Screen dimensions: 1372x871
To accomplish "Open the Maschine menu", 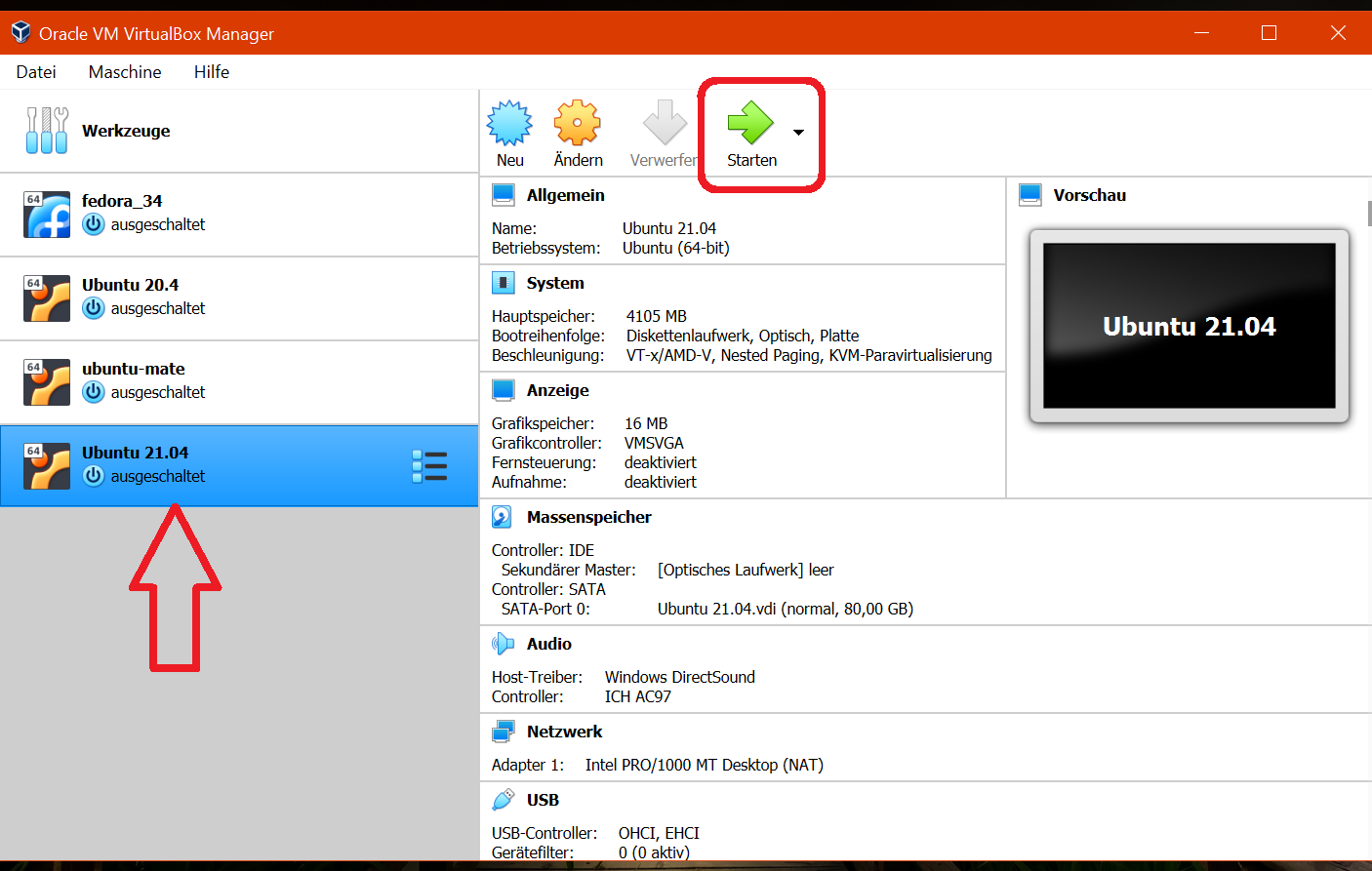I will (x=125, y=72).
